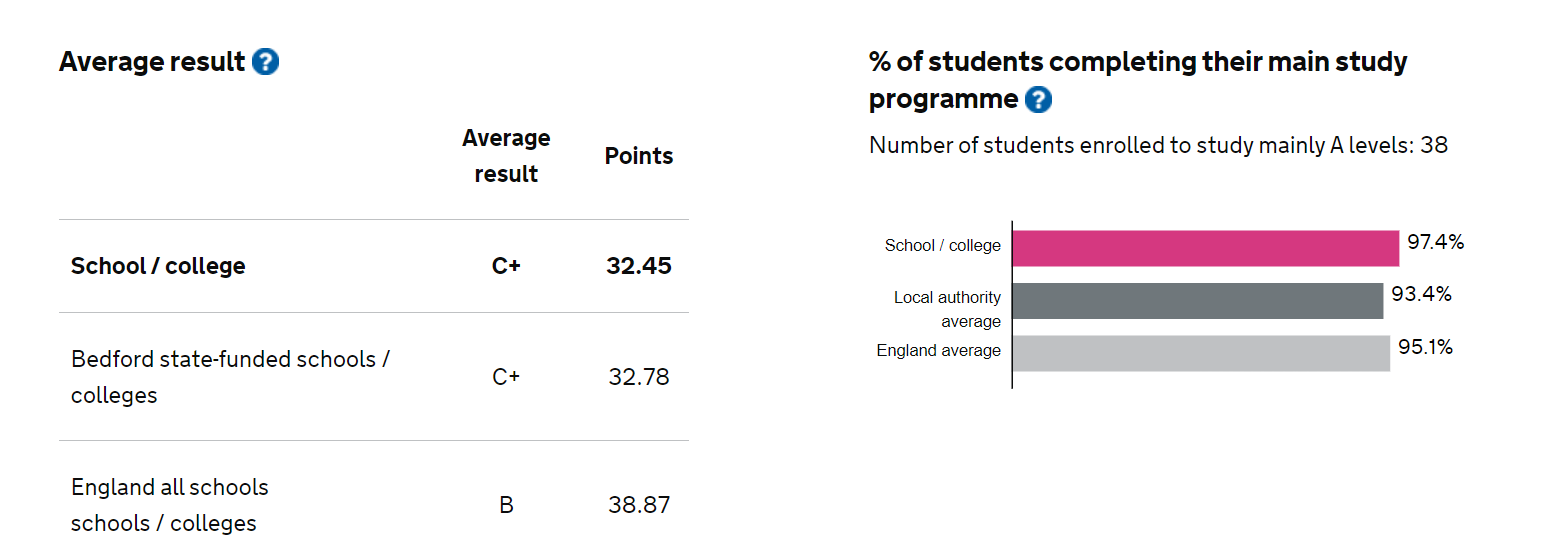Click the England average chart axis label
Image resolution: width=1541 pixels, height=558 pixels.
coord(939,351)
